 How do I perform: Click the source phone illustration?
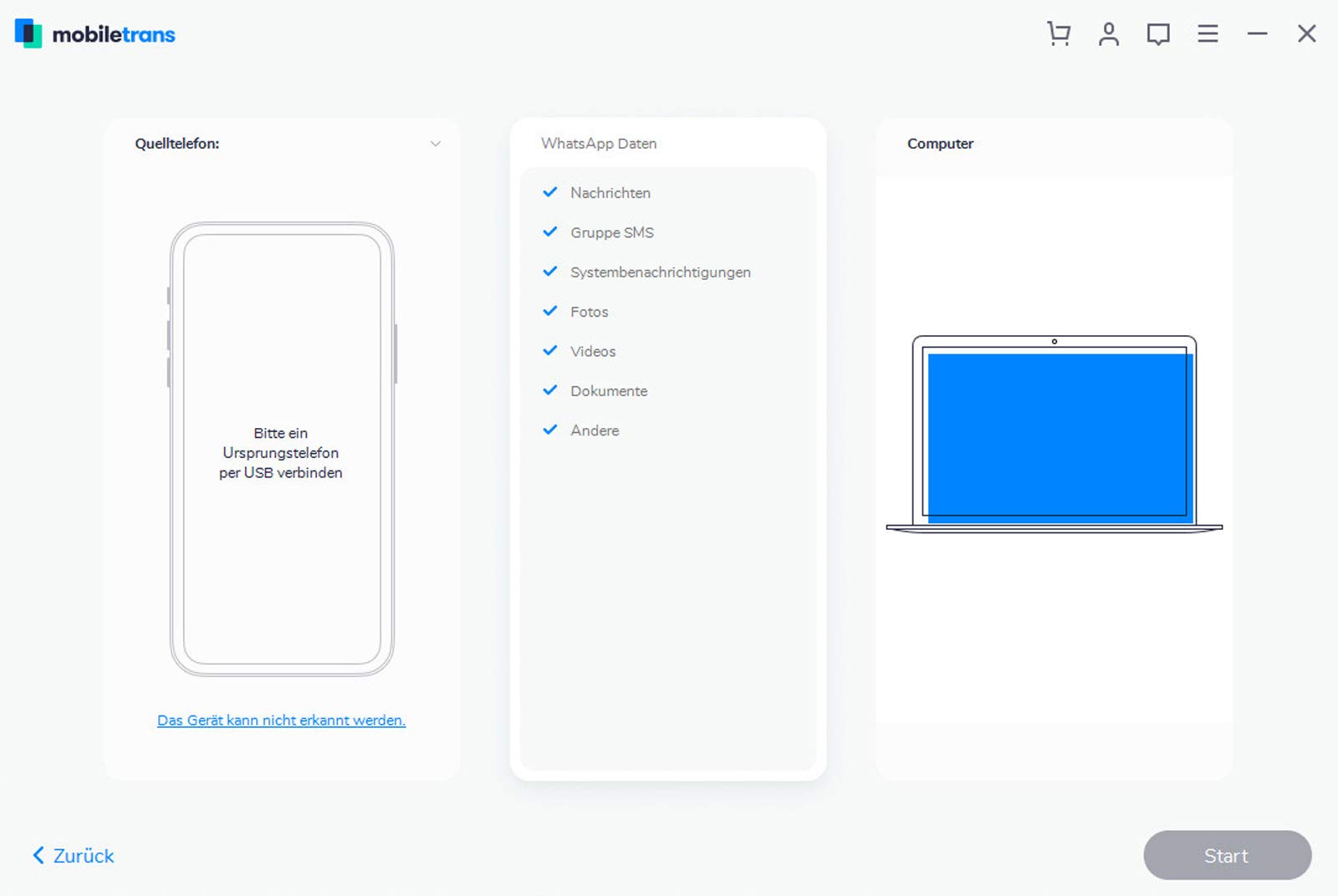[x=282, y=449]
